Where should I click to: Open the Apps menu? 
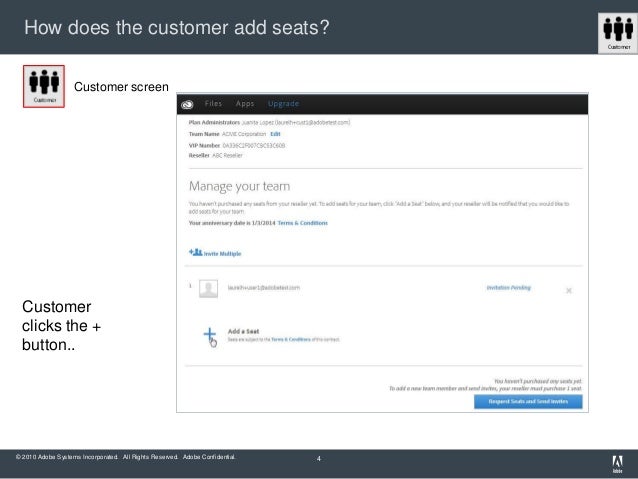click(x=245, y=104)
